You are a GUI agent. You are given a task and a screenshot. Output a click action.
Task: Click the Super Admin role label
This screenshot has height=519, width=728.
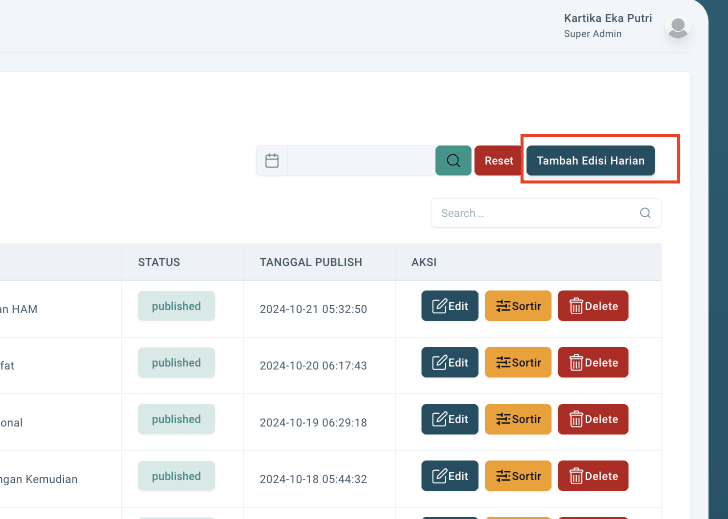592,34
